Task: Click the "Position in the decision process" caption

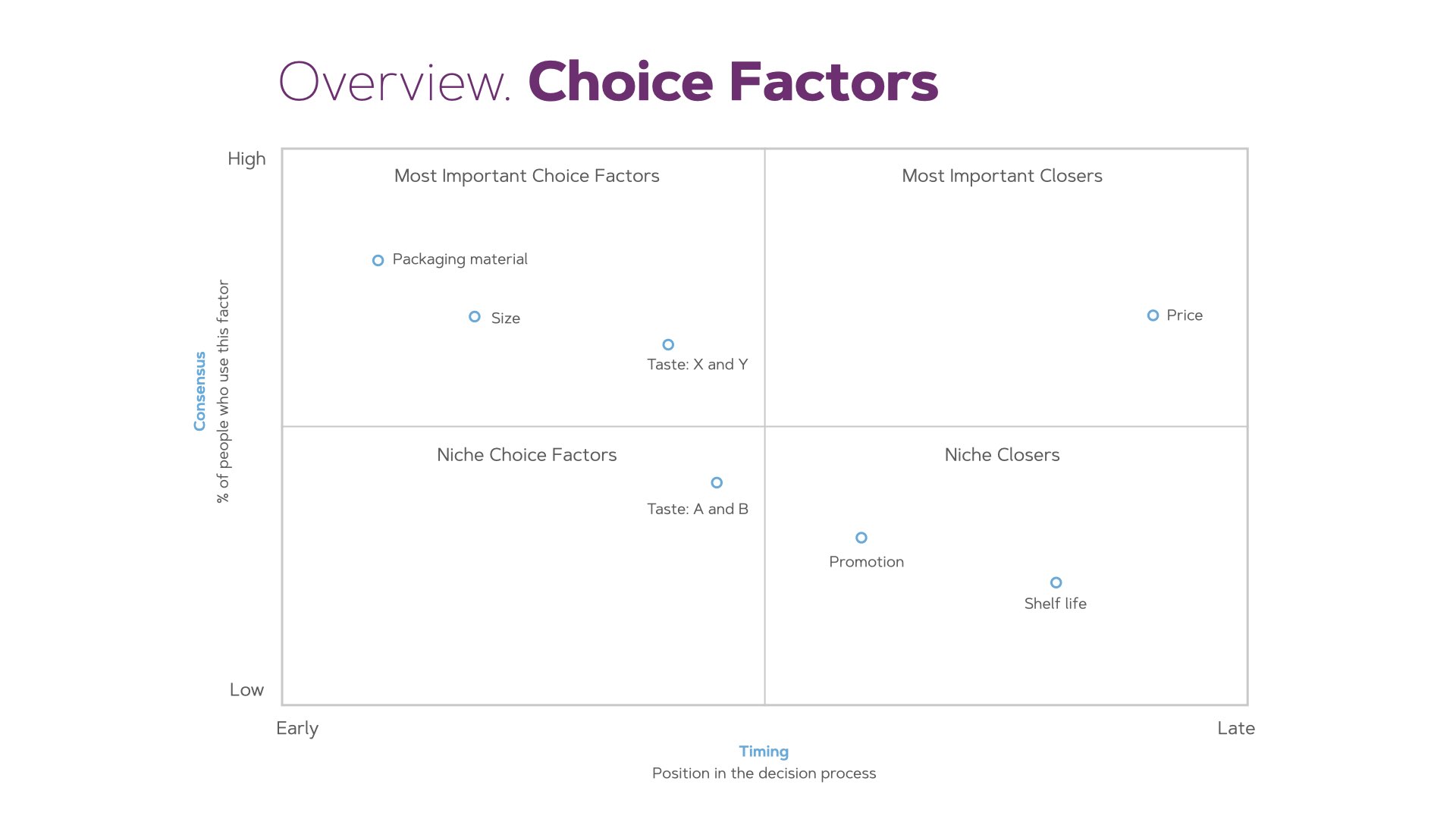Action: (x=764, y=773)
